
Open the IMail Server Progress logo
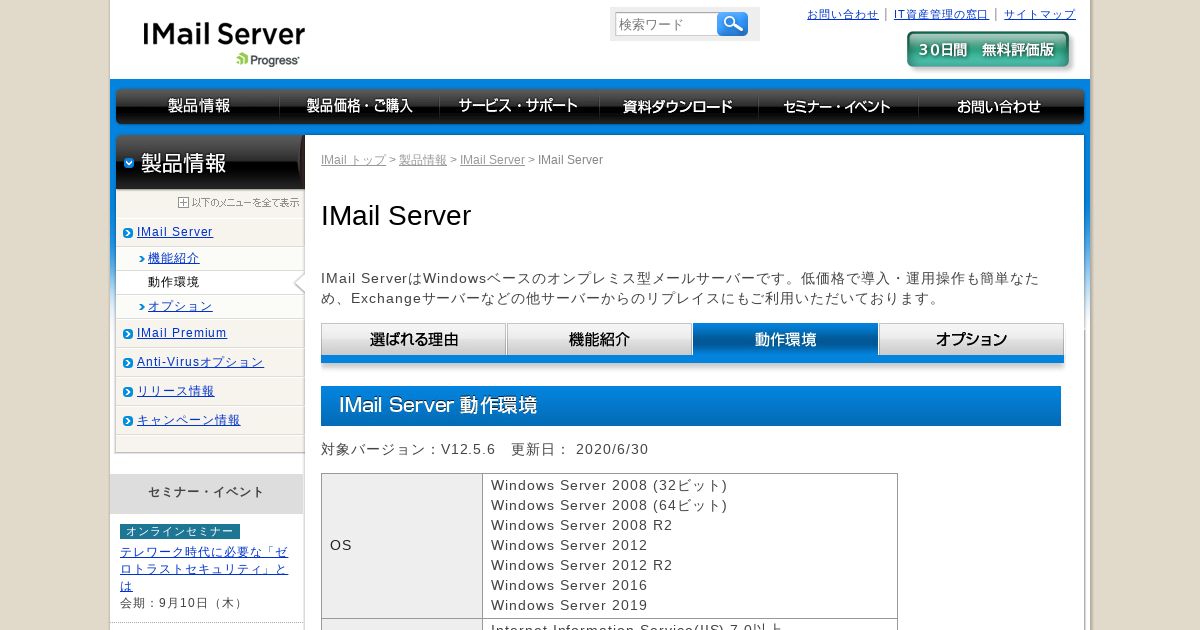(x=224, y=44)
